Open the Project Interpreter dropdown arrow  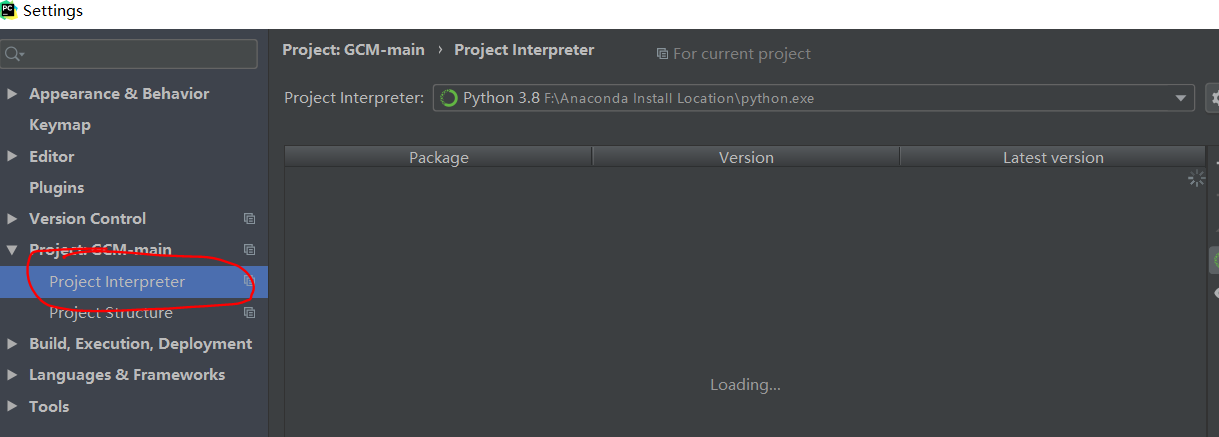(1180, 98)
